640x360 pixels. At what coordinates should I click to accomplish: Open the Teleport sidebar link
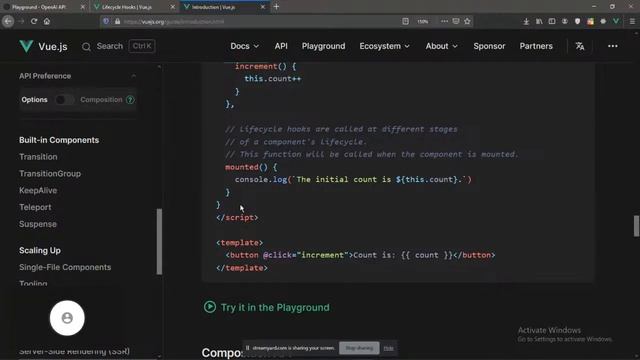point(35,207)
